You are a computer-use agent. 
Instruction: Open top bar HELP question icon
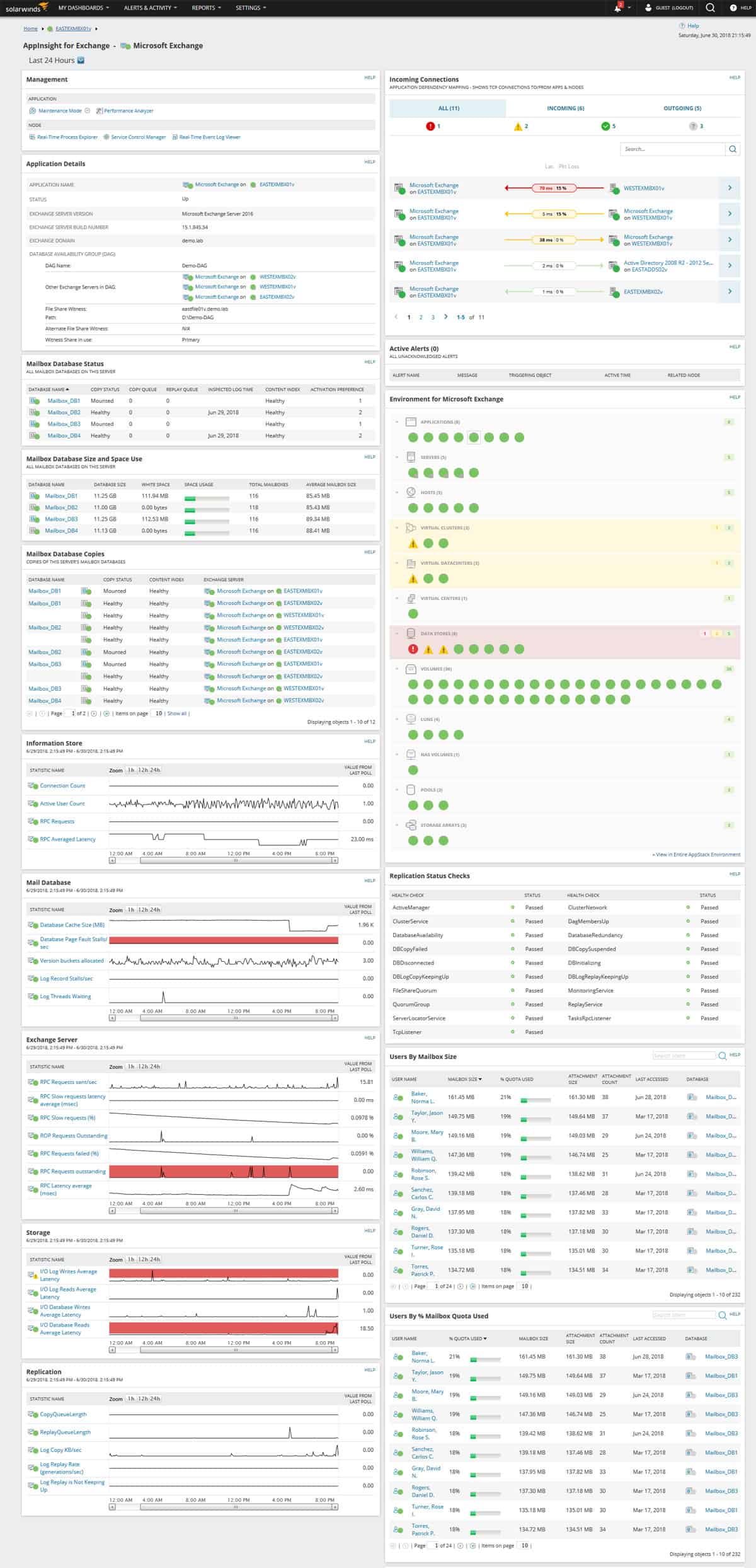pos(733,8)
